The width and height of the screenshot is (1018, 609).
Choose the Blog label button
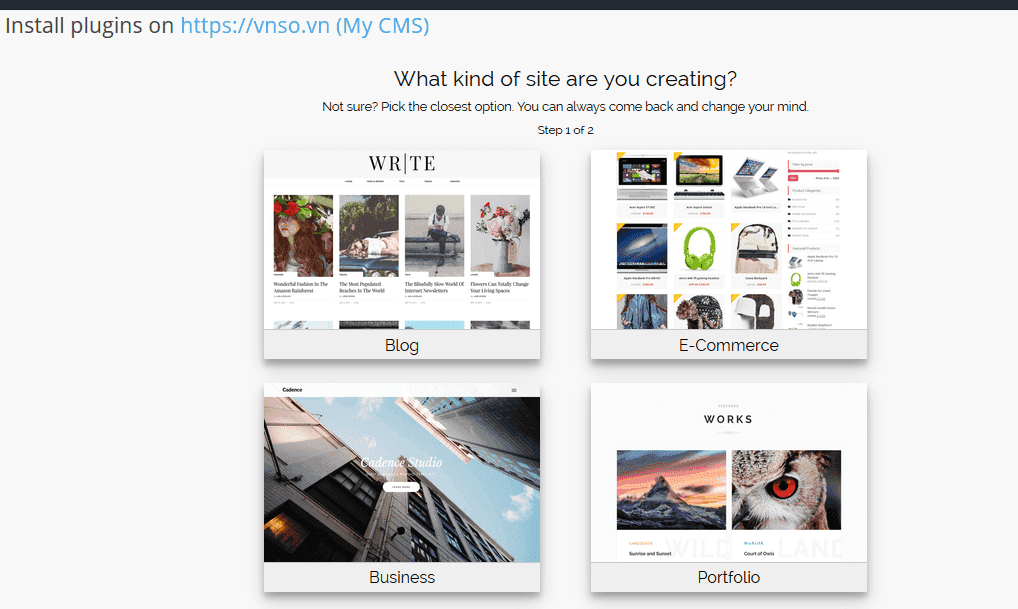click(x=402, y=345)
